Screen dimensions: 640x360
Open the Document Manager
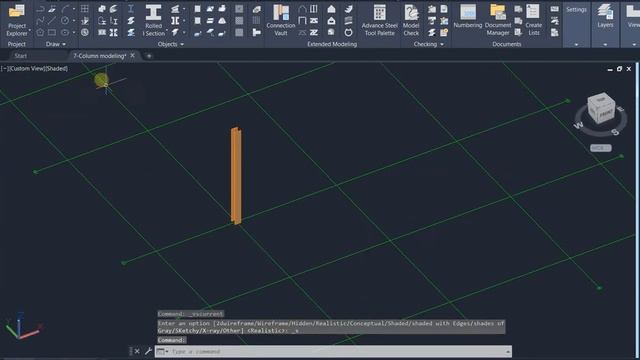[x=498, y=20]
